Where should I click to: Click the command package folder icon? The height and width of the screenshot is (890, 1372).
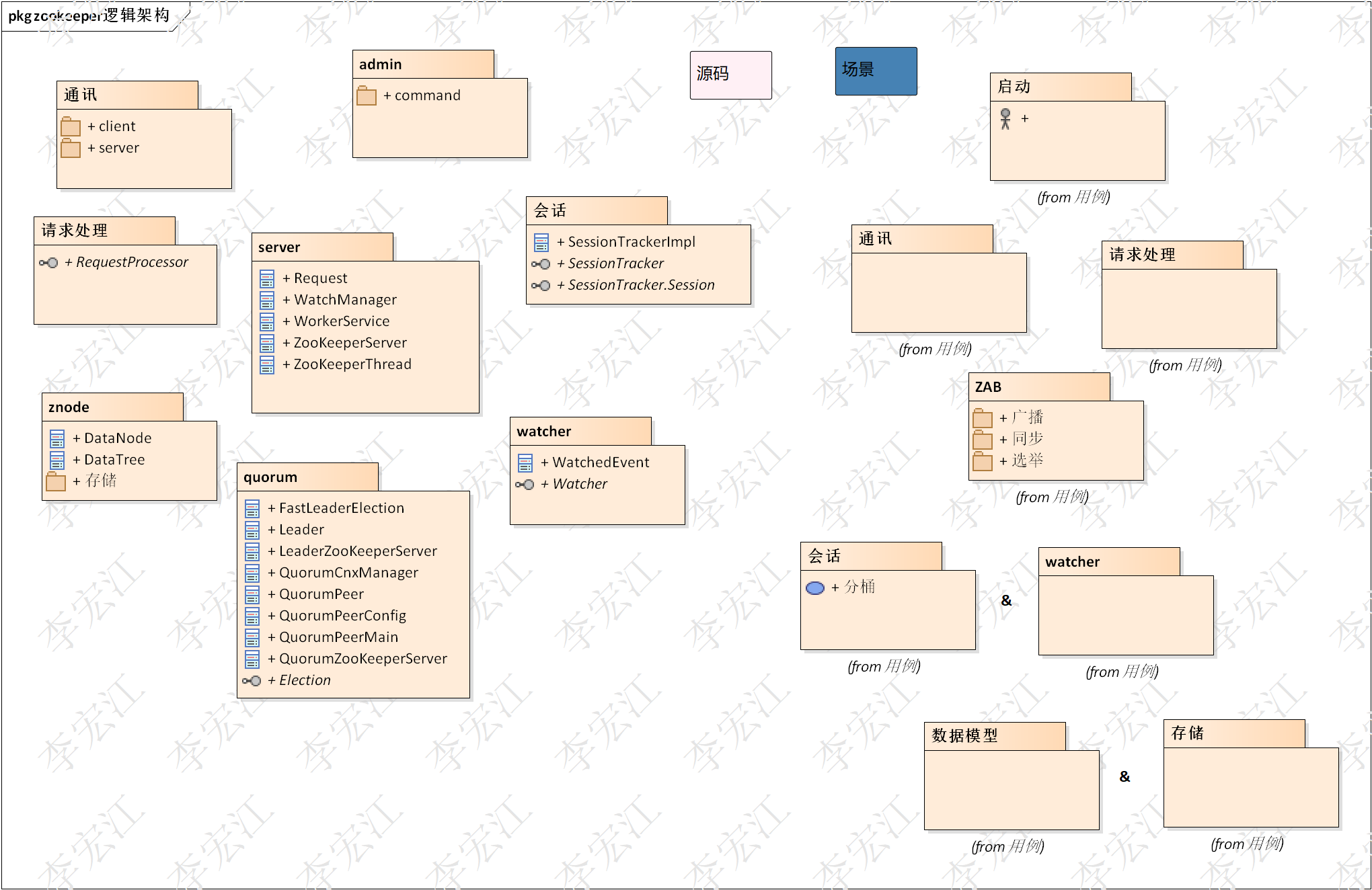click(x=366, y=95)
